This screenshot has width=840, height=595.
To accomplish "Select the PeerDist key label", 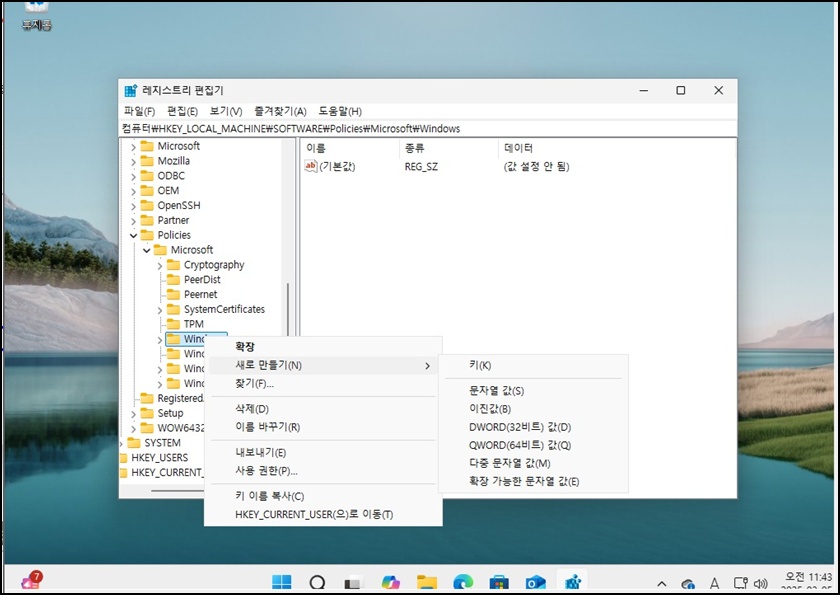I will tap(202, 280).
